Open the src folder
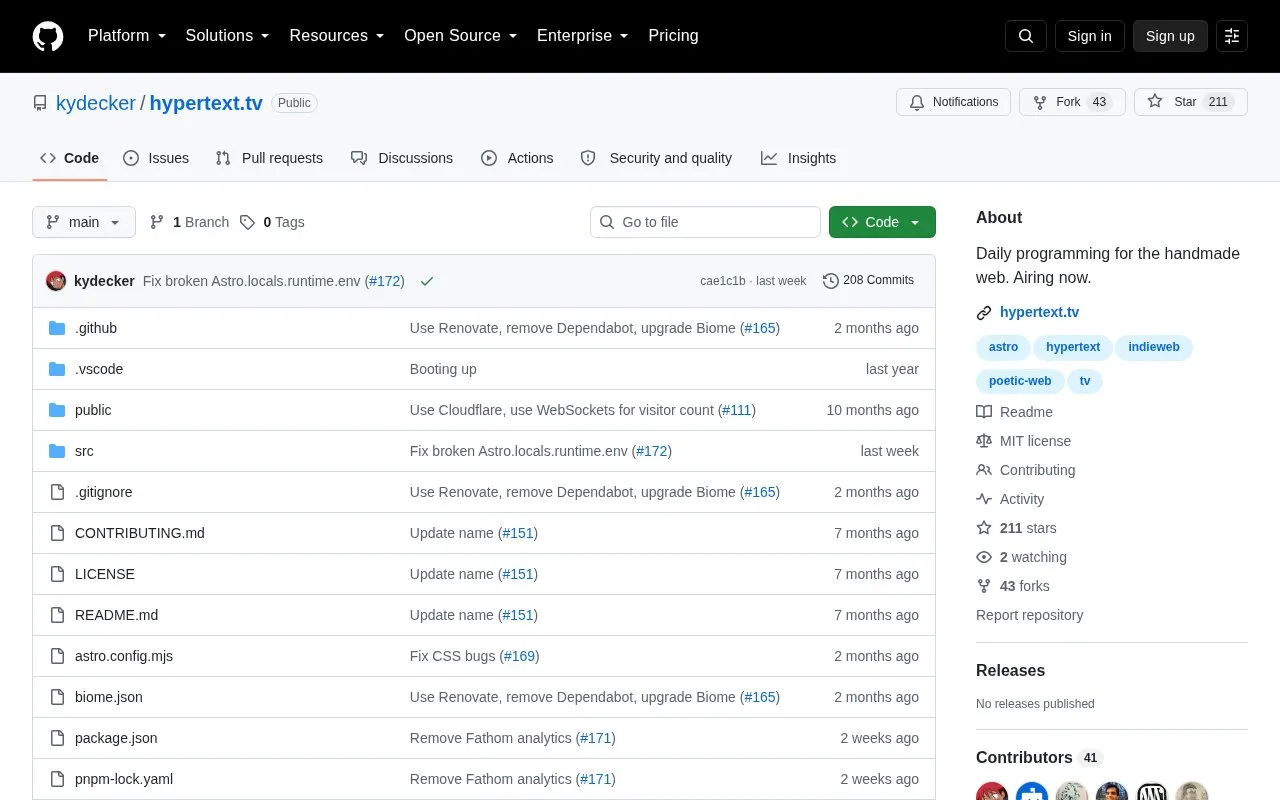 click(84, 451)
